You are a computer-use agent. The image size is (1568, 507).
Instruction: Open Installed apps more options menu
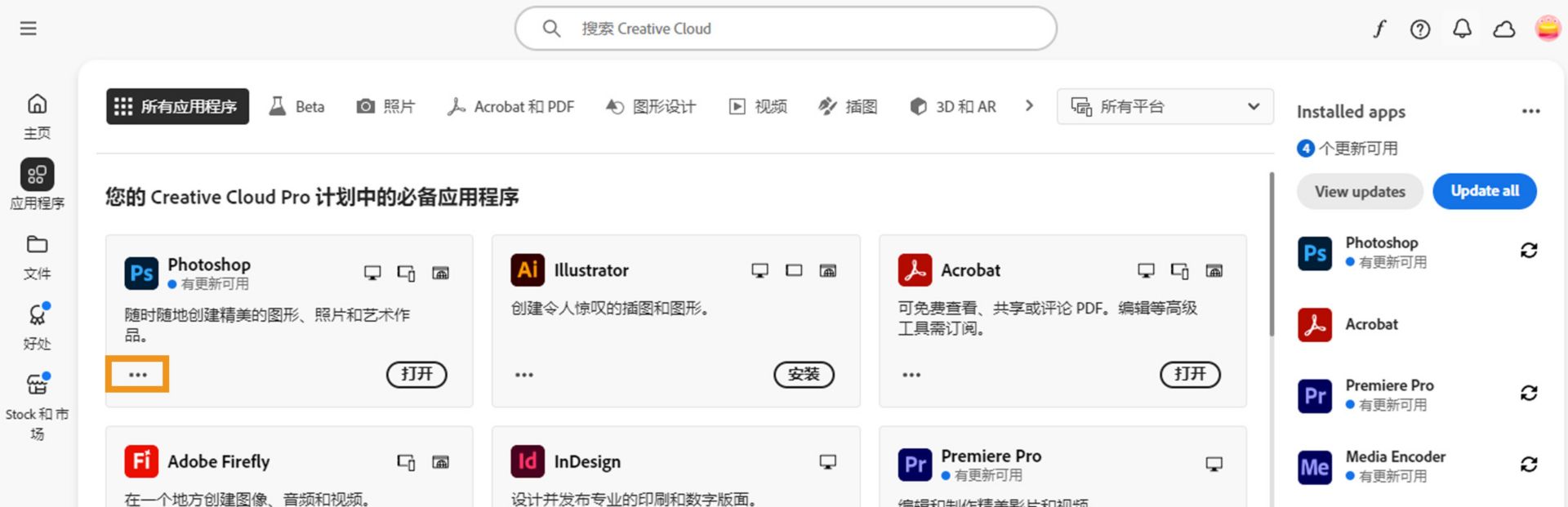pos(1531,111)
